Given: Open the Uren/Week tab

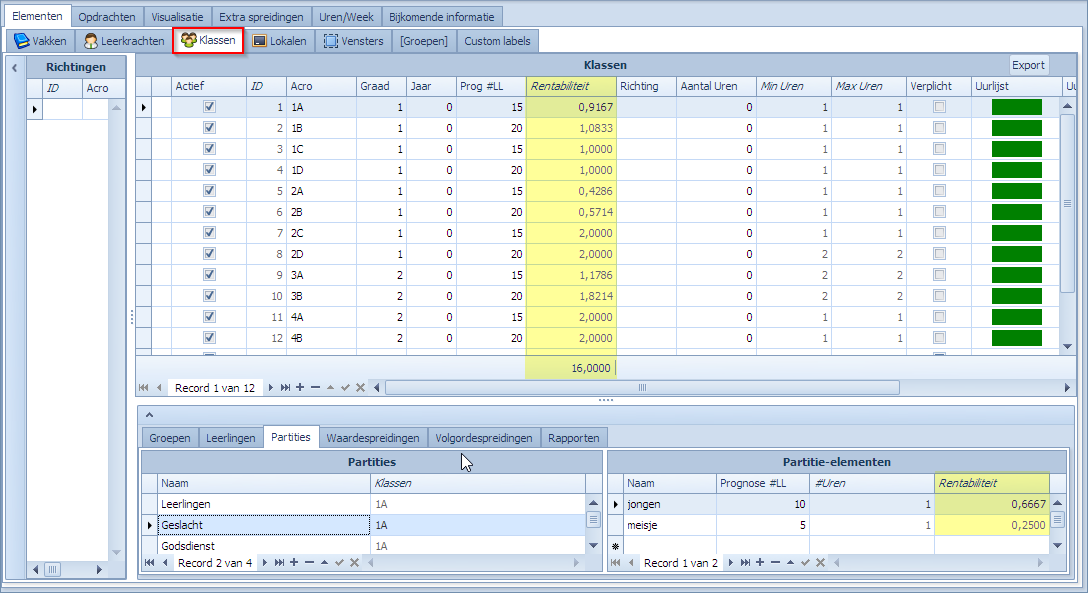Looking at the screenshot, I should pyautogui.click(x=346, y=17).
